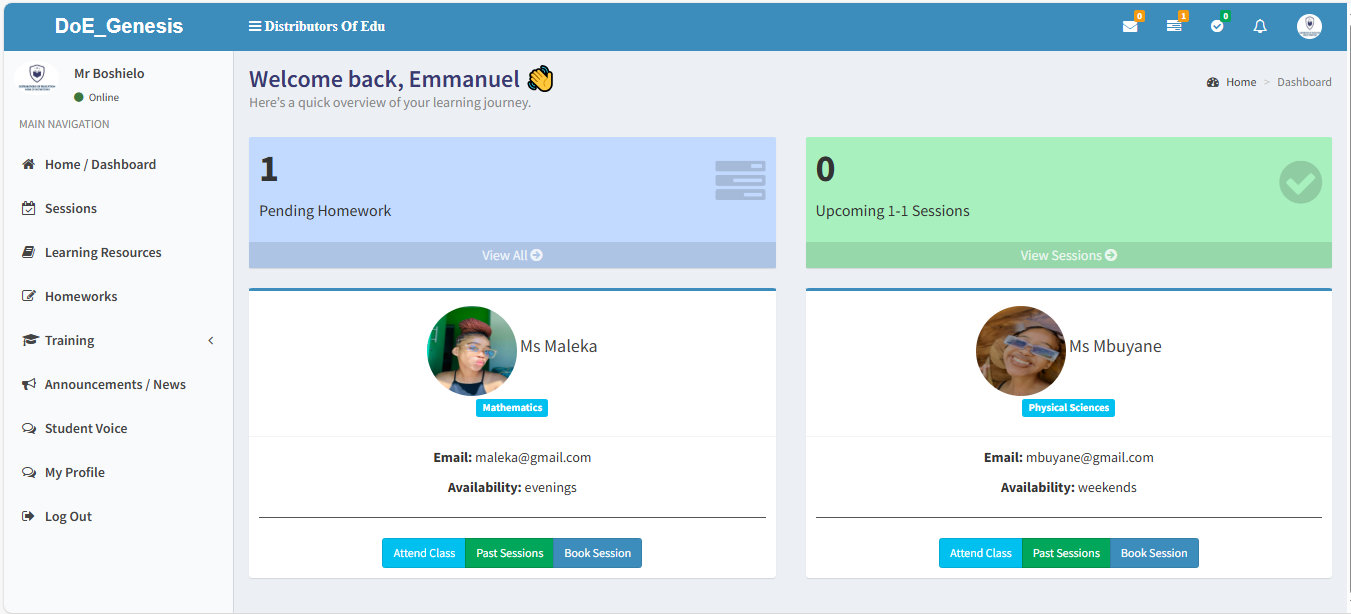Click the Home breadcrumb link
The image size is (1351, 614).
[1240, 82]
